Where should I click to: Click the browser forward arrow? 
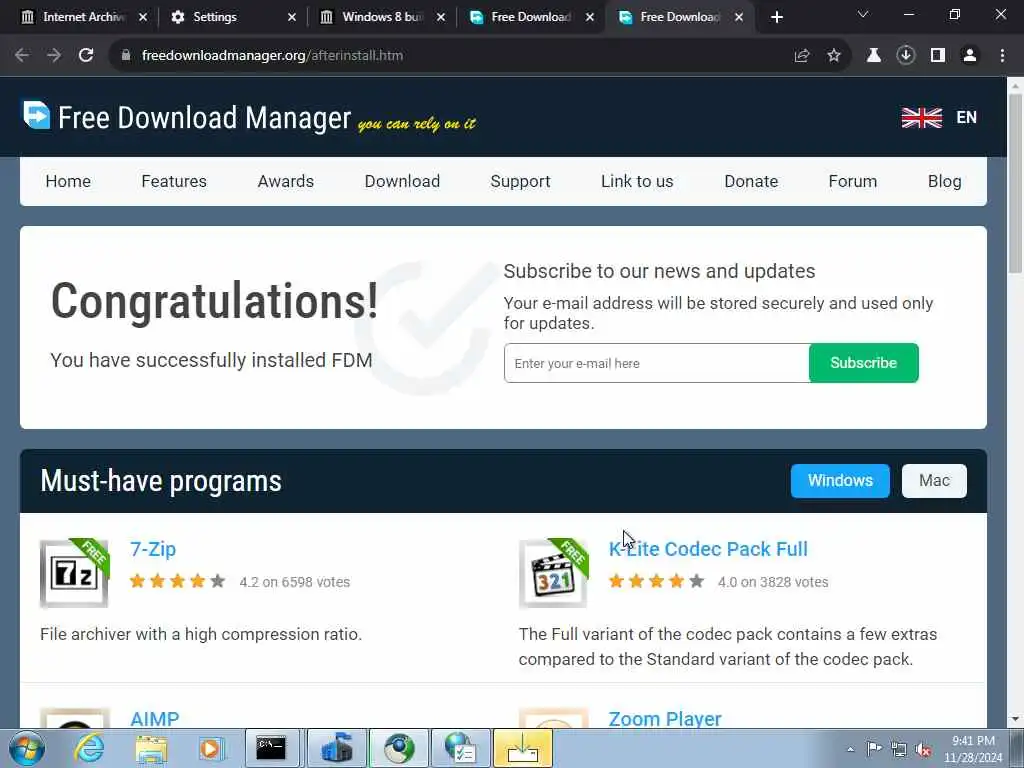pyautogui.click(x=54, y=56)
